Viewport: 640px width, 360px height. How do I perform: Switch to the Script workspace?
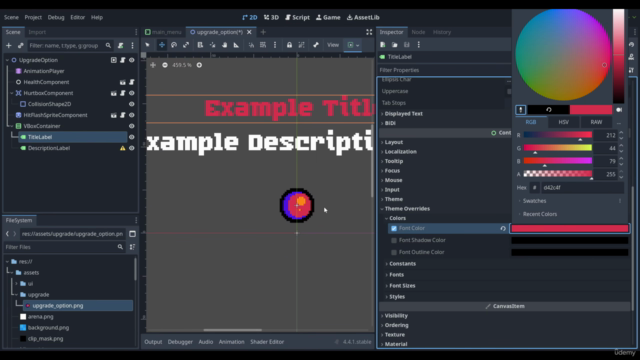point(297,17)
